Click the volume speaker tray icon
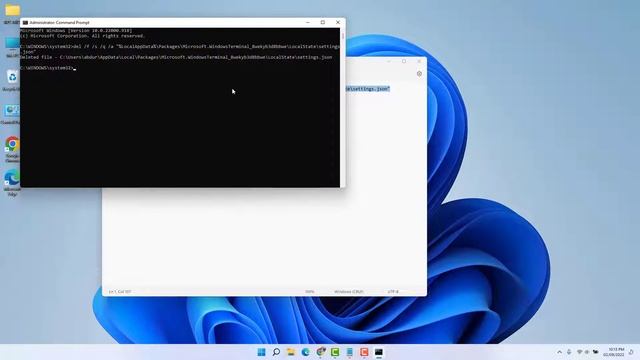 (x=587, y=352)
